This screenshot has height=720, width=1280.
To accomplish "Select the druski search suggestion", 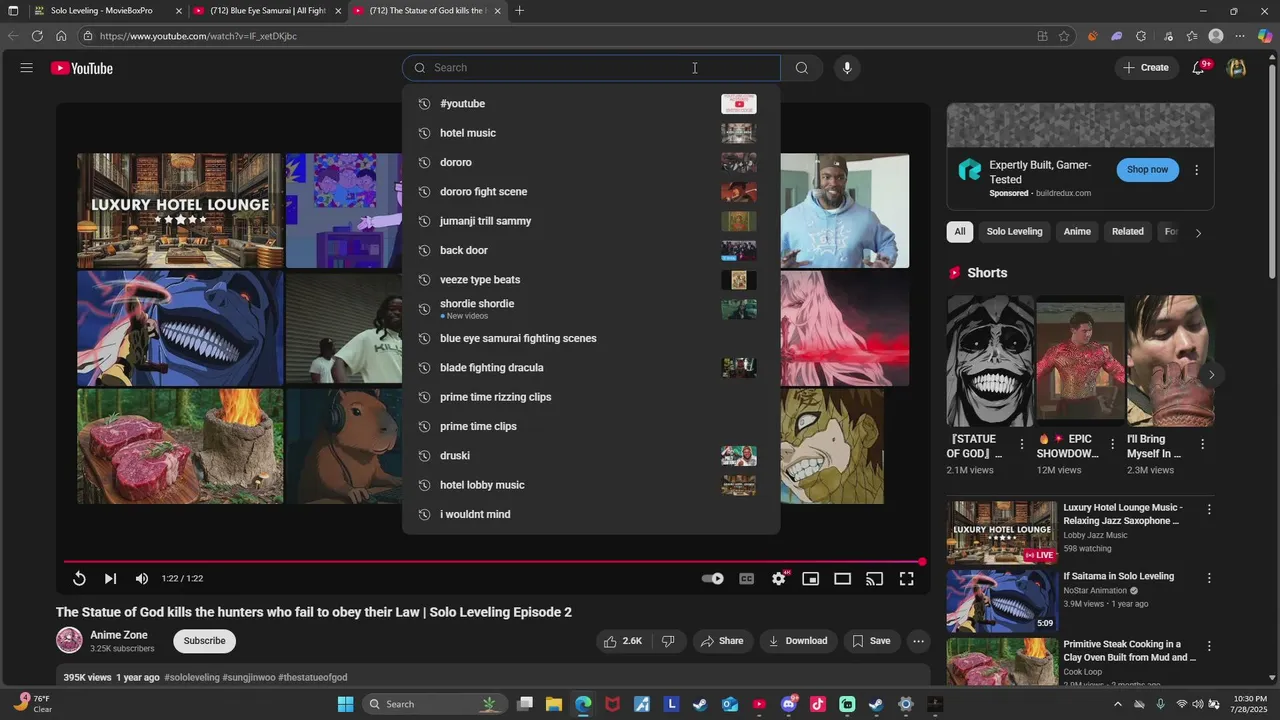I will 591,456.
